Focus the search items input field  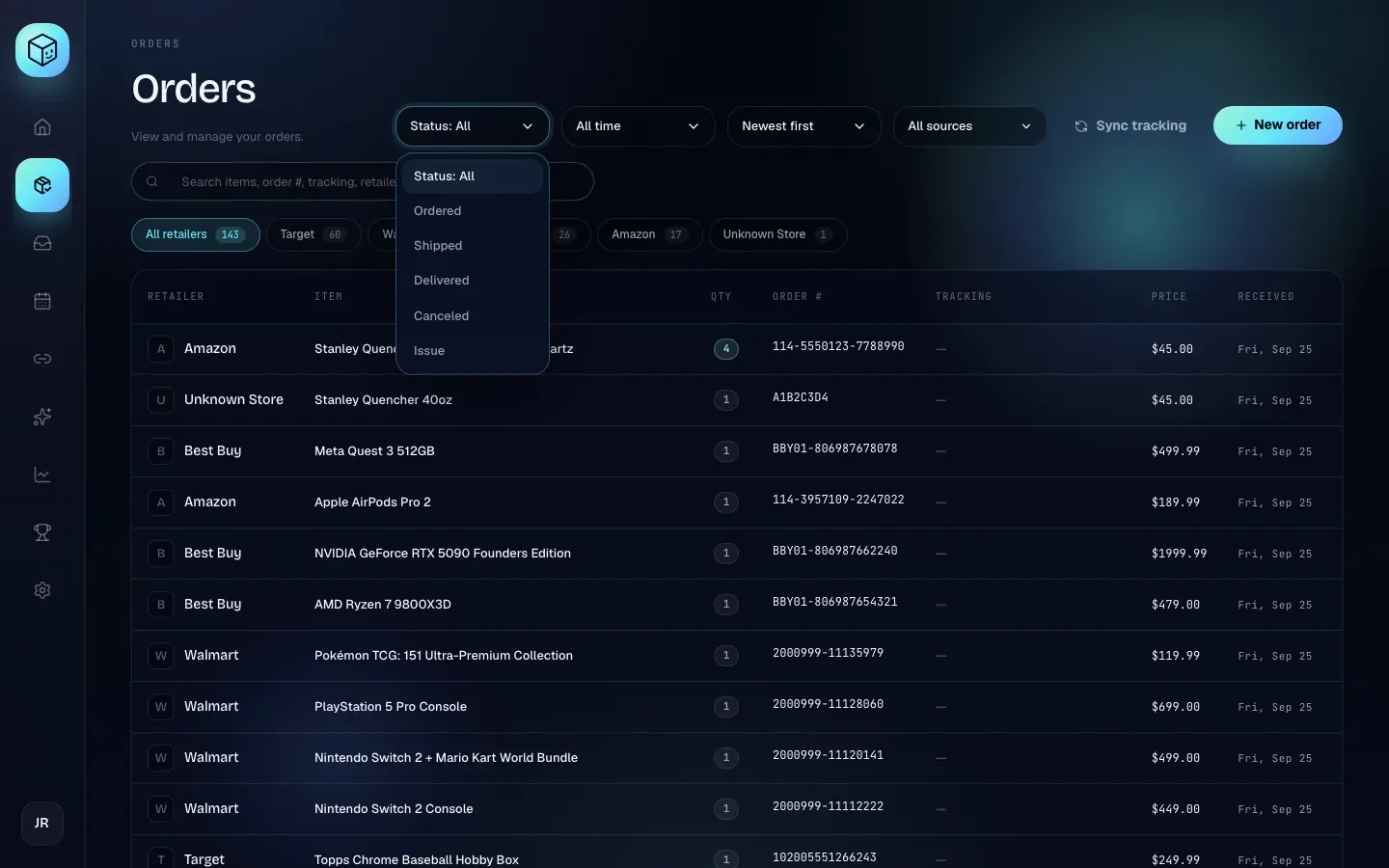[362, 181]
